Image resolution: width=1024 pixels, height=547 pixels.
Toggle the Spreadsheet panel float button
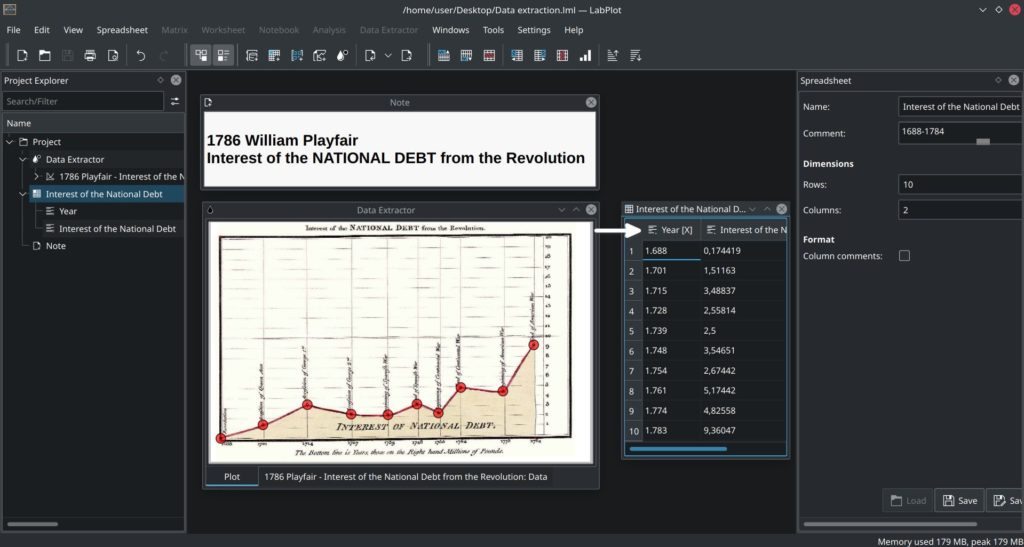[997, 80]
